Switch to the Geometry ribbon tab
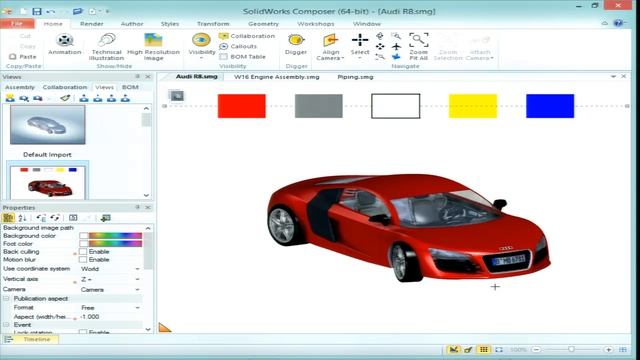 pos(263,24)
